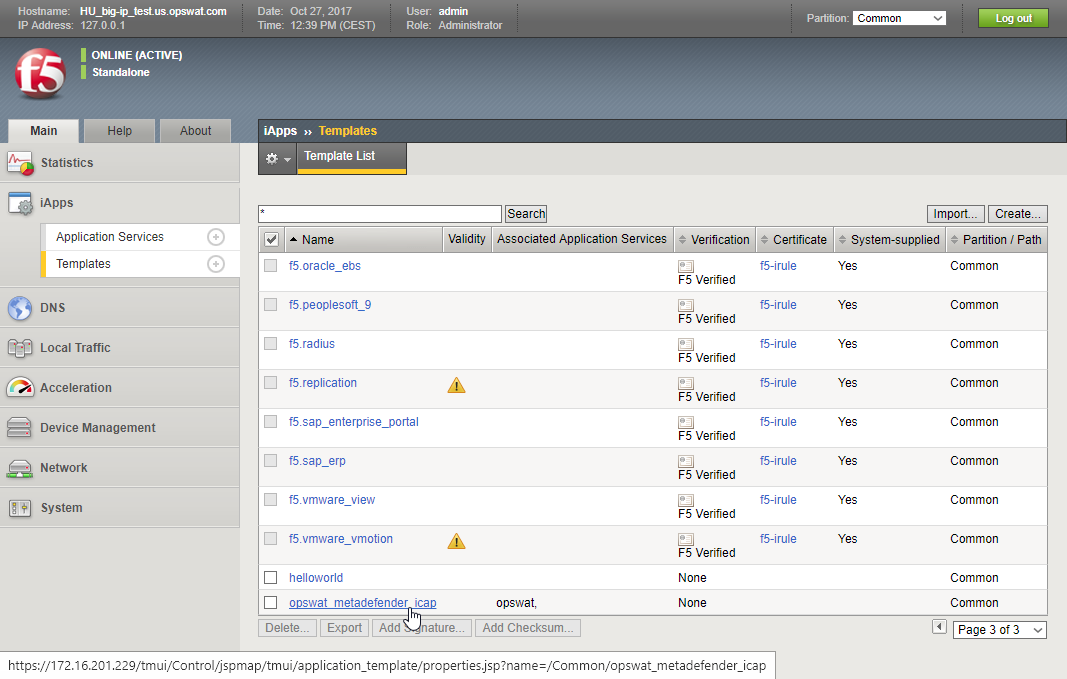Open the f5.sap_erp template link
This screenshot has height=679, width=1067.
[x=317, y=461]
